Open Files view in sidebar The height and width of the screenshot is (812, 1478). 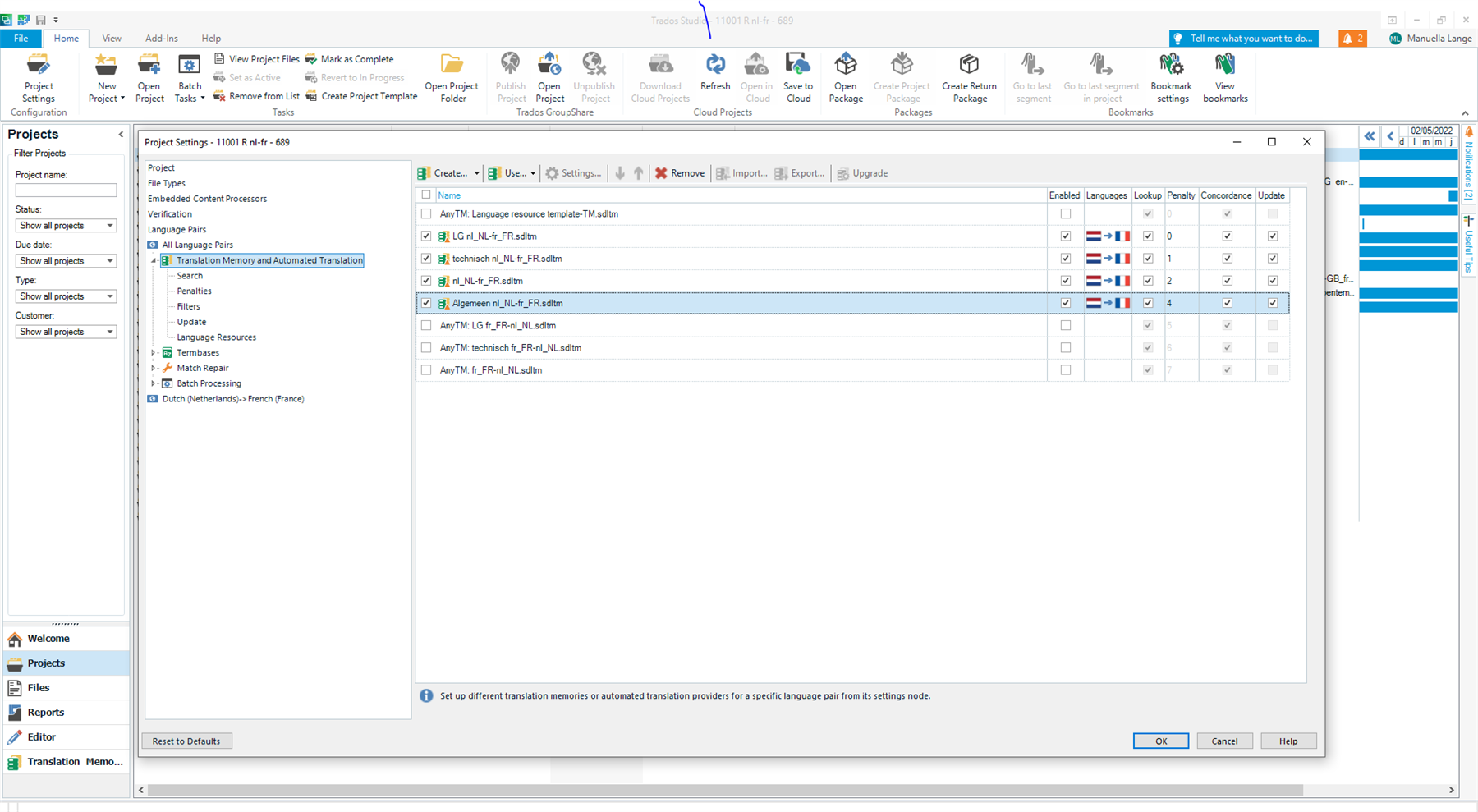(x=66, y=687)
